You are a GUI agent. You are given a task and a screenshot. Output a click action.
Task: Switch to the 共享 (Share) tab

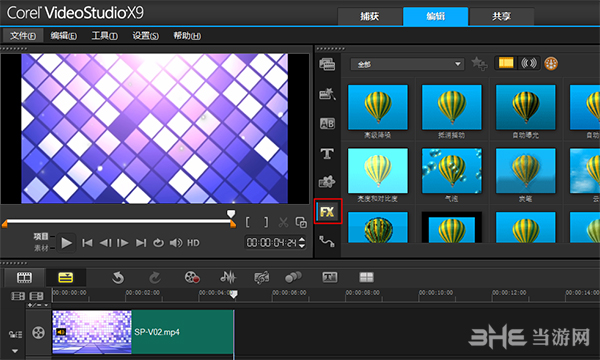click(x=501, y=16)
